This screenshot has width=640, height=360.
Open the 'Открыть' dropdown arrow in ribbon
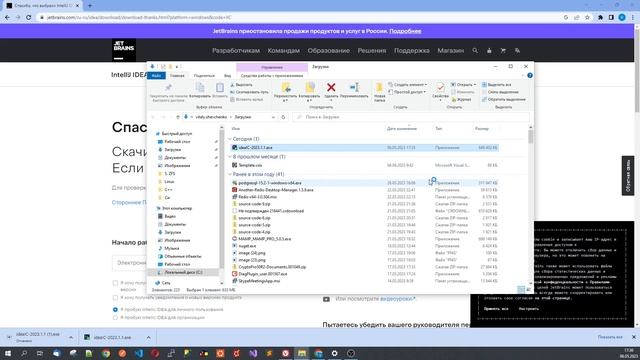click(x=475, y=84)
